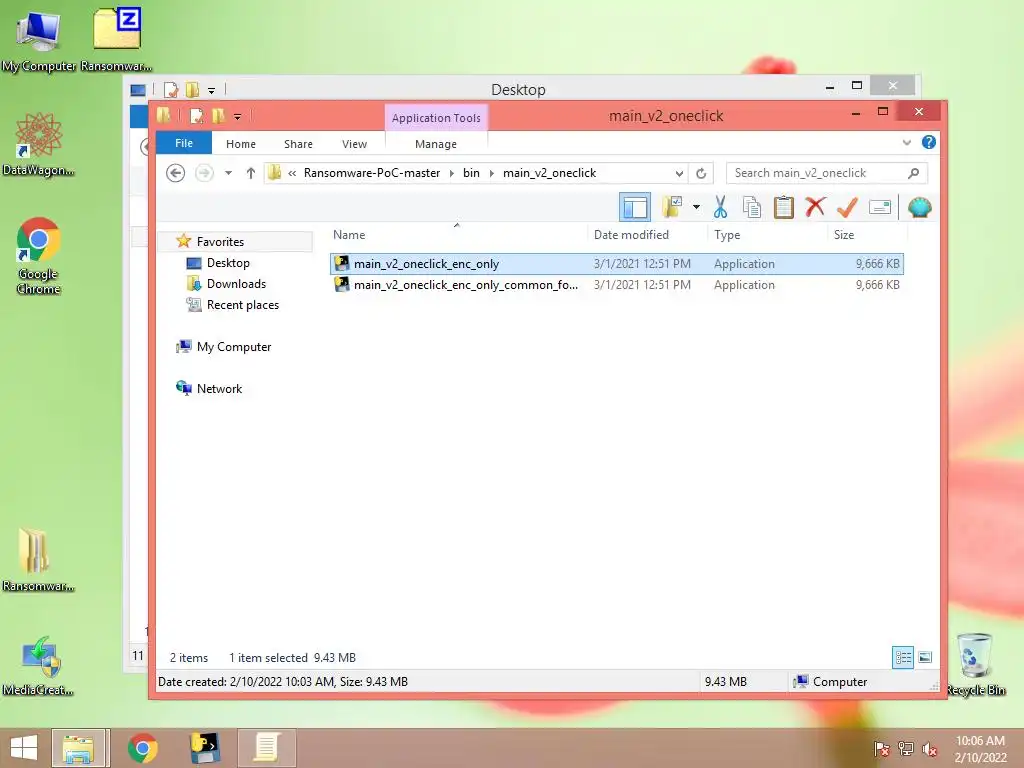This screenshot has width=1024, height=768.
Task: Open My Computer desktop icon
Action: pos(38,39)
